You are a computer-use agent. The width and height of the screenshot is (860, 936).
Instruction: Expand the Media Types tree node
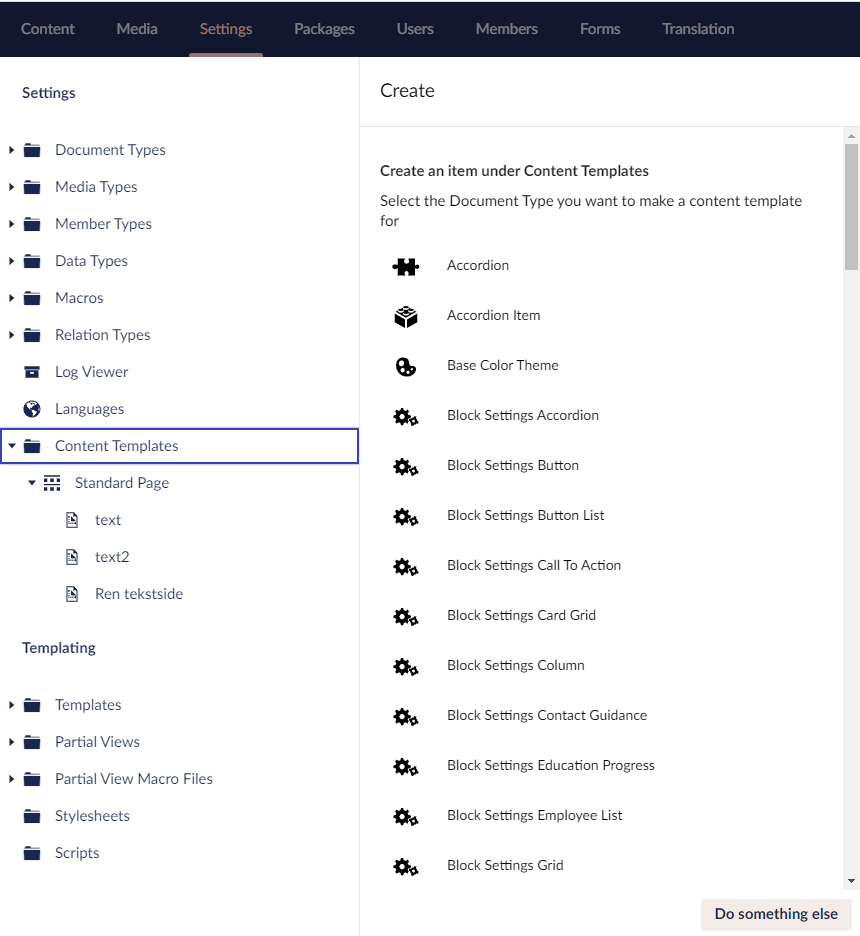(x=11, y=187)
